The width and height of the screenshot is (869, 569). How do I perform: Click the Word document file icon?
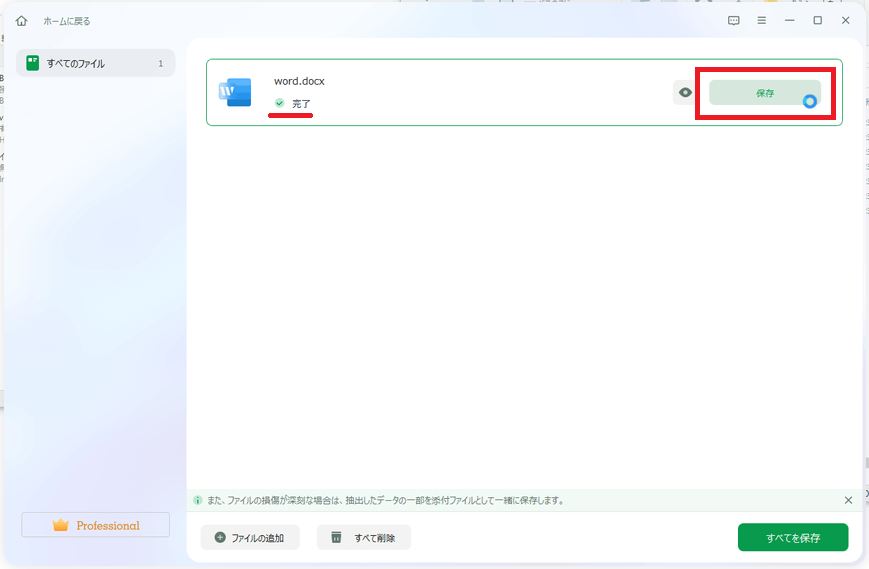[235, 93]
